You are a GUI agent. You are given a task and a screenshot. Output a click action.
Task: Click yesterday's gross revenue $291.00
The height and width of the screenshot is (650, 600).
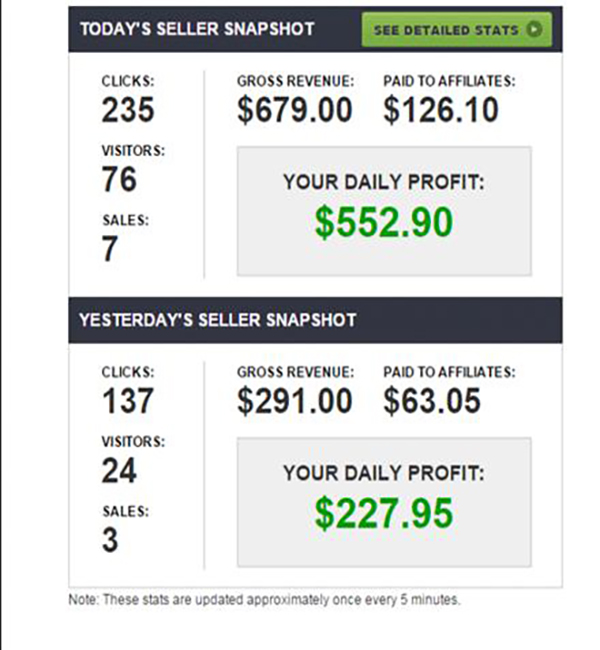point(295,401)
